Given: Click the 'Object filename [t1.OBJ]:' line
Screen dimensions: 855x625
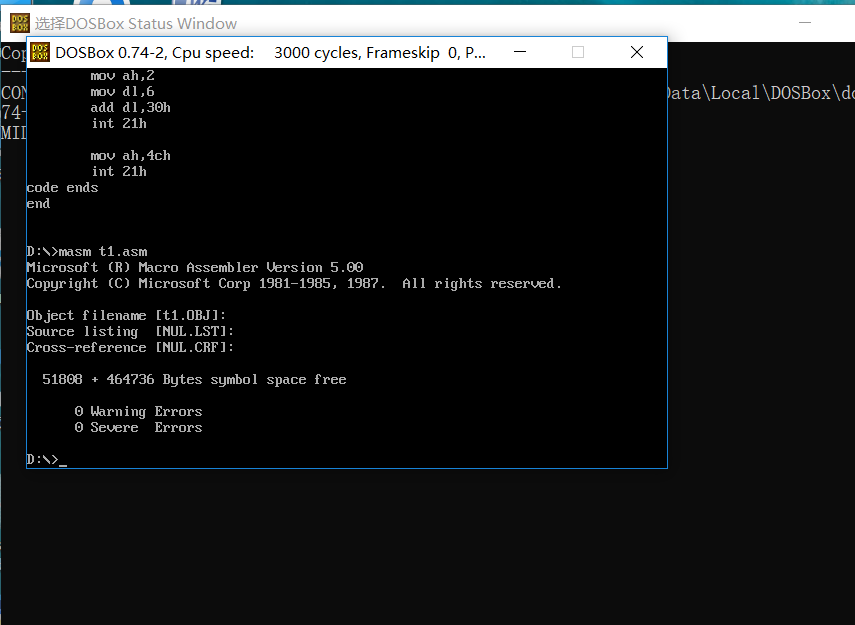Looking at the screenshot, I should click(x=126, y=316).
